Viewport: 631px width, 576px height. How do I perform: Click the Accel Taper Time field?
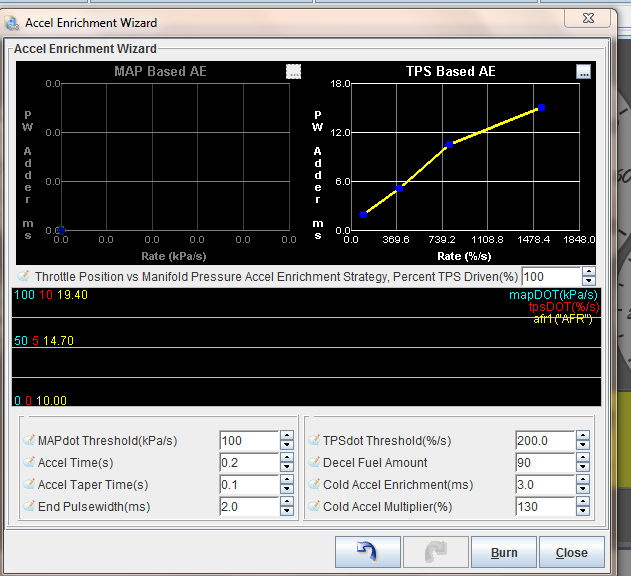click(248, 485)
